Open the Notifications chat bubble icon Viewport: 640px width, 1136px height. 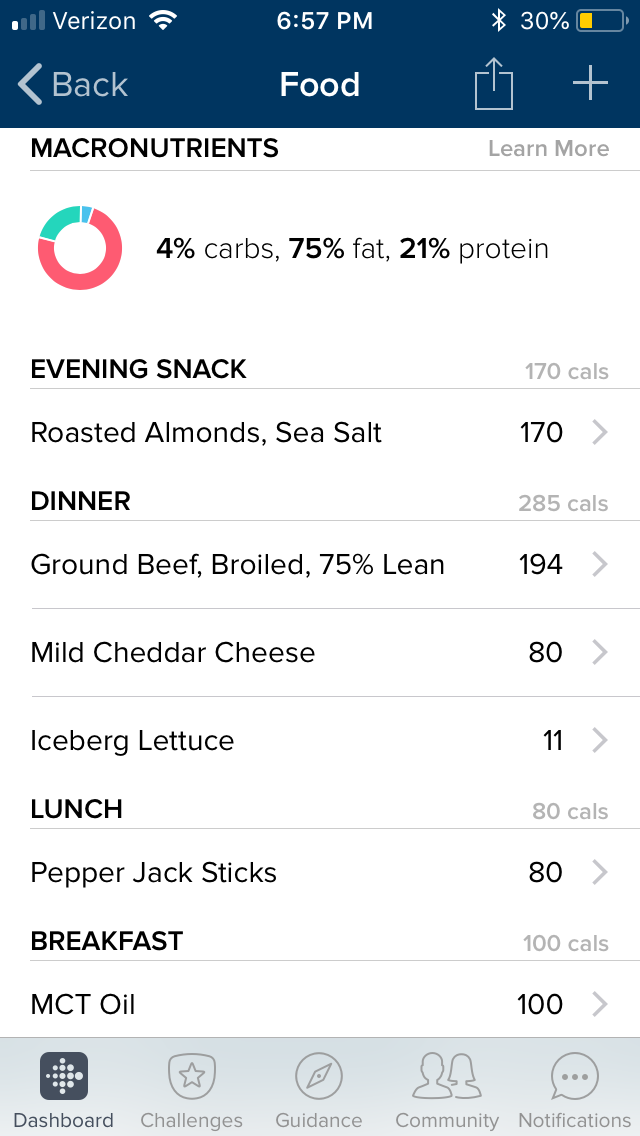pyautogui.click(x=575, y=1077)
